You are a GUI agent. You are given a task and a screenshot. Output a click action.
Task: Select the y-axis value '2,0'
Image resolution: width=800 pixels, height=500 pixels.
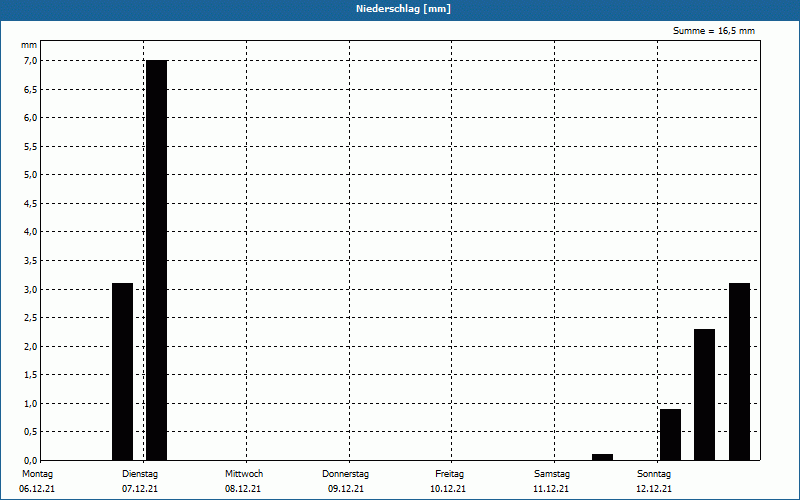point(30,346)
